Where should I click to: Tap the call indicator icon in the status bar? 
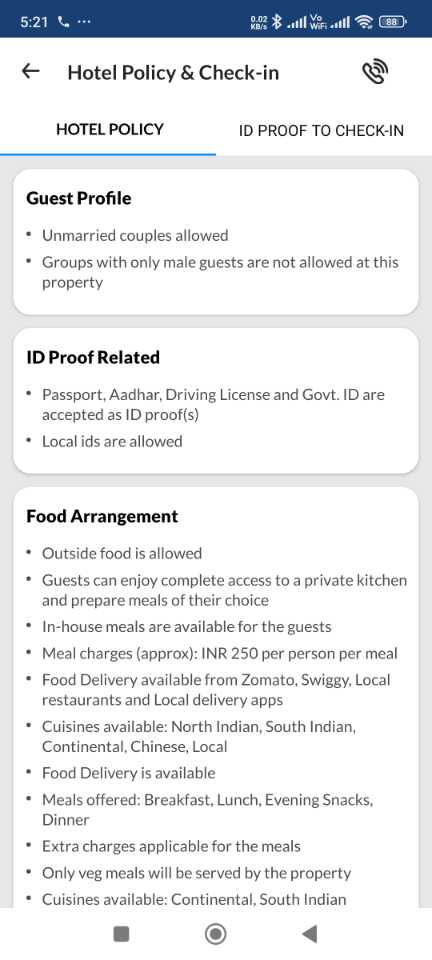(x=63, y=22)
